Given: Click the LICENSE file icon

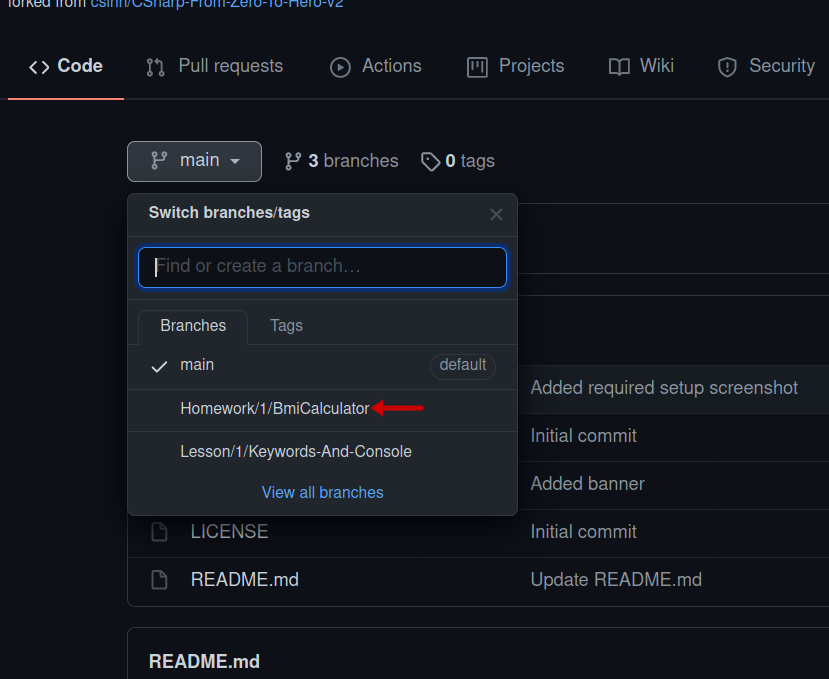Looking at the screenshot, I should [x=159, y=532].
